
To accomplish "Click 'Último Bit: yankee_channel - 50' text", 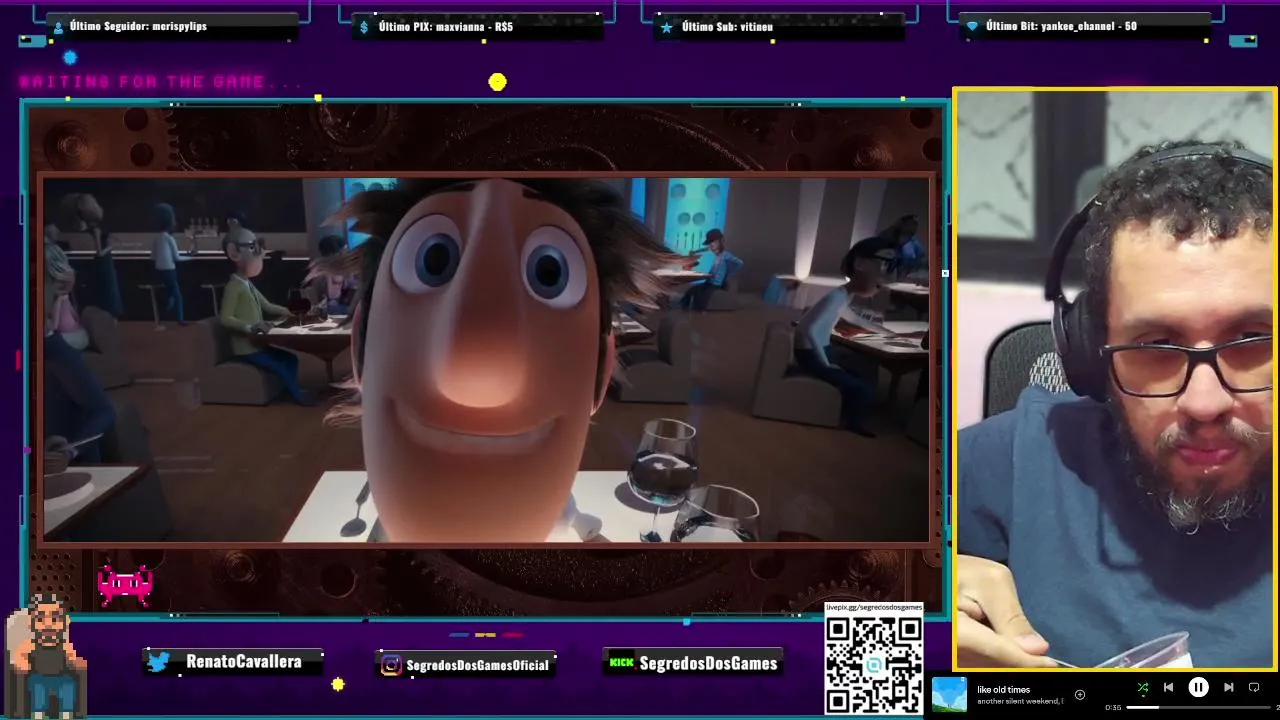I will click(1061, 26).
